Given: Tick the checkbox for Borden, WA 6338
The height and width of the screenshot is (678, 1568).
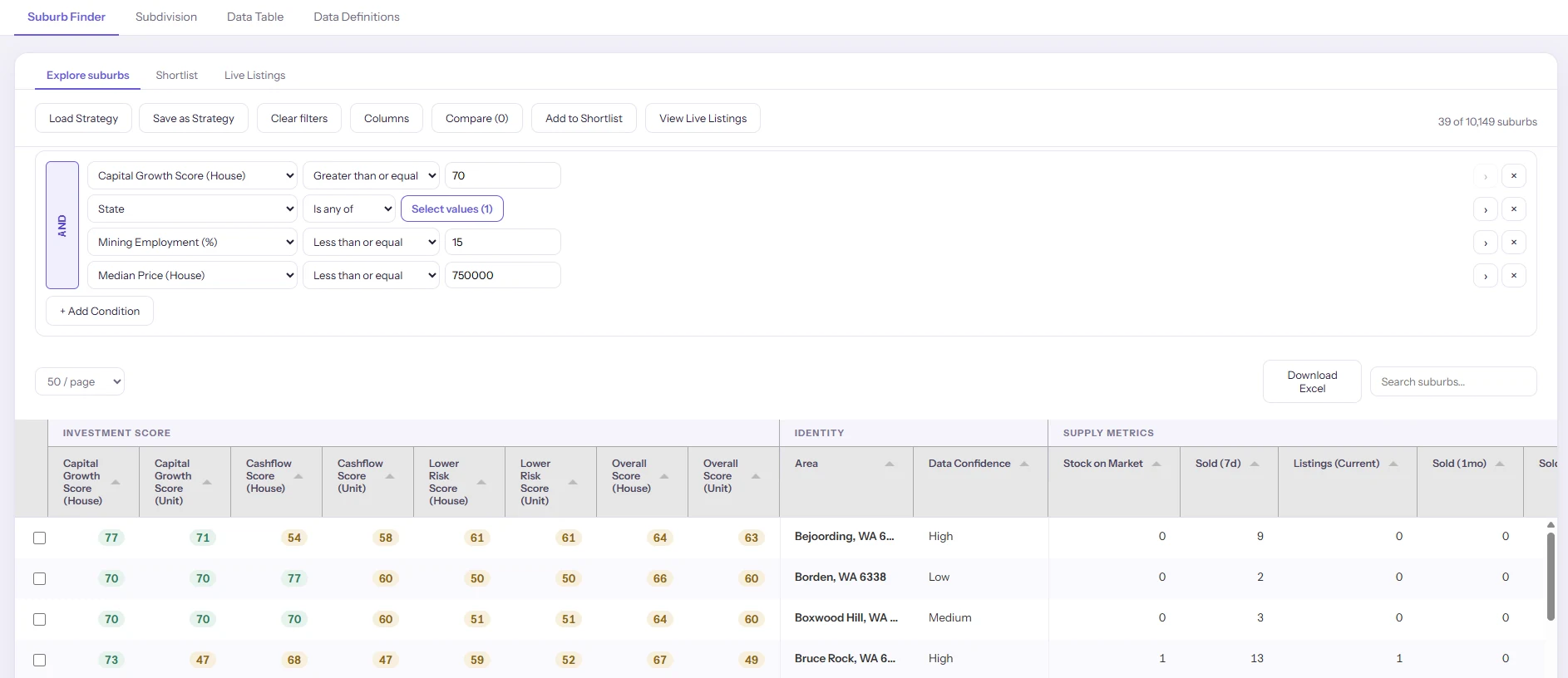Looking at the screenshot, I should pos(39,578).
